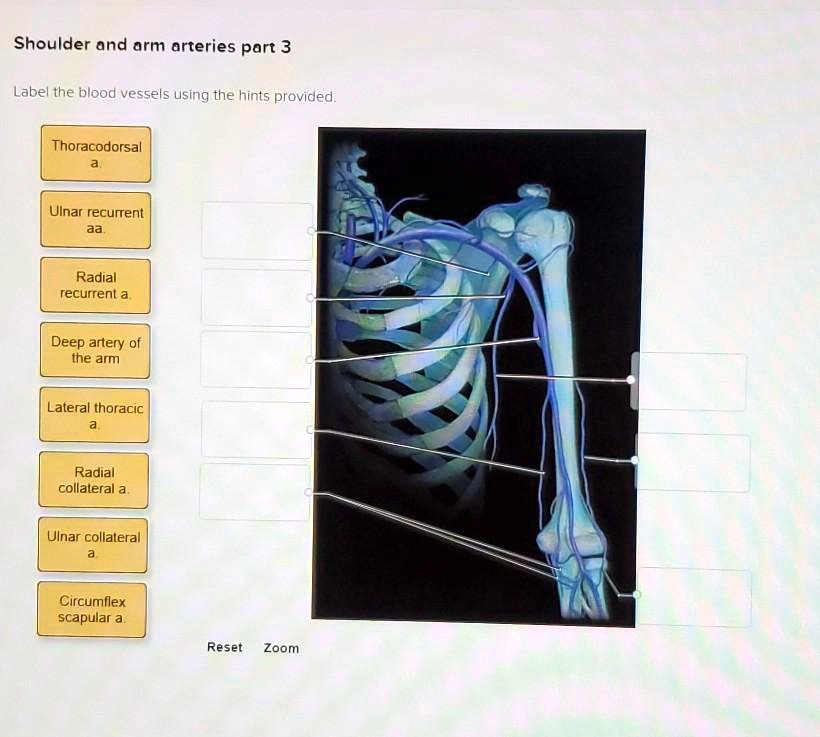Select the Lateral thoracic a. label tile
This screenshot has width=820, height=737.
[95, 415]
